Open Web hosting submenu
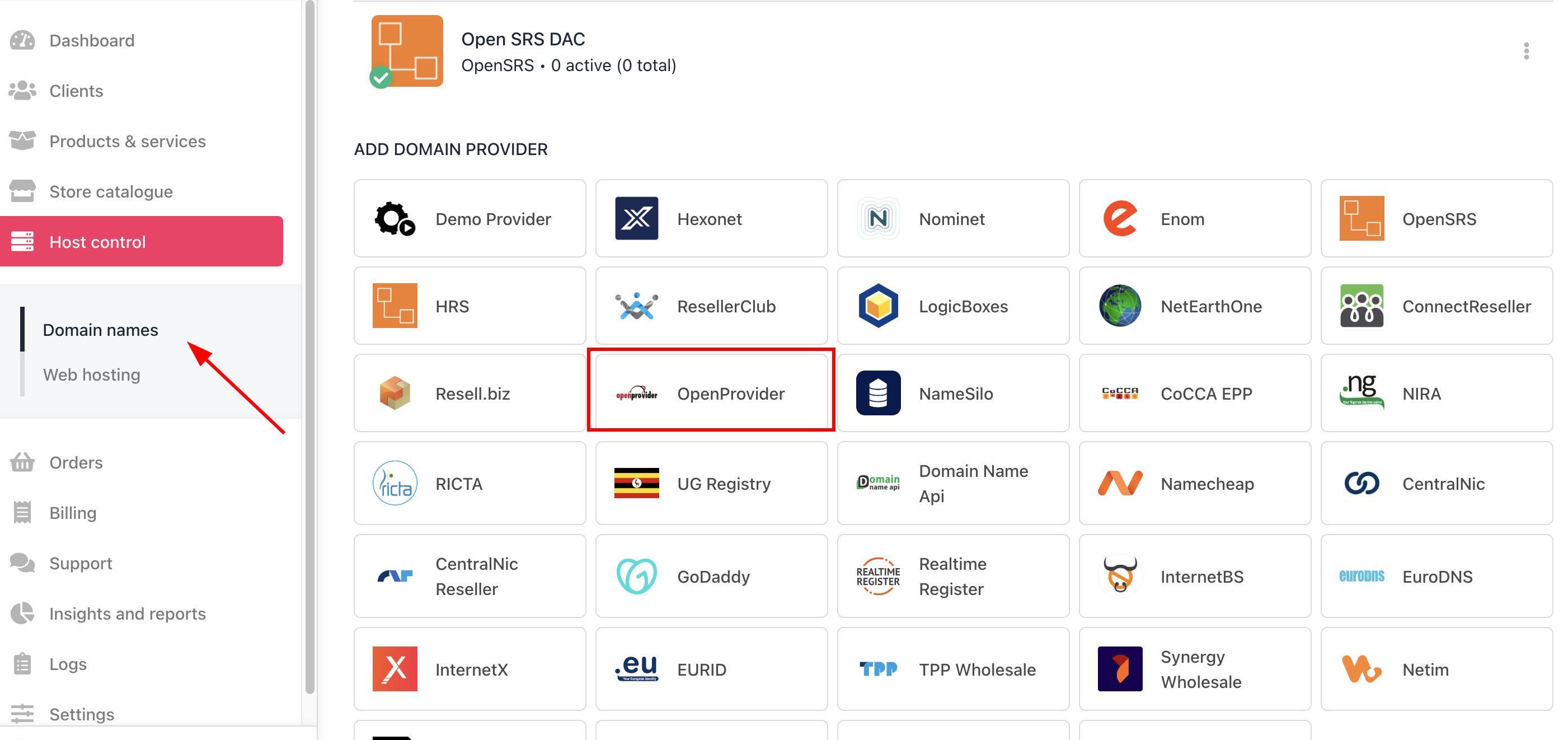 [91, 374]
